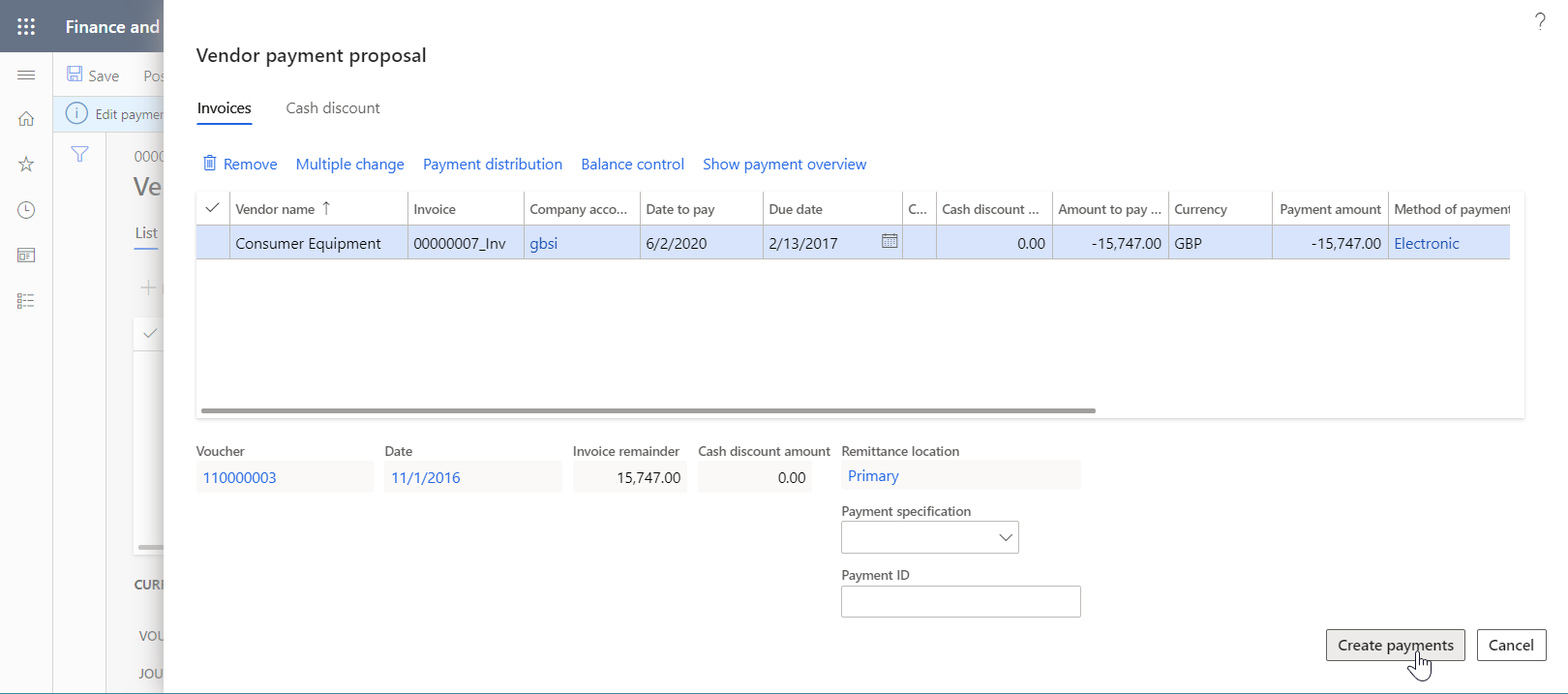Open the filter funnel icon
Screen dimensions: 1568x694
coord(80,154)
